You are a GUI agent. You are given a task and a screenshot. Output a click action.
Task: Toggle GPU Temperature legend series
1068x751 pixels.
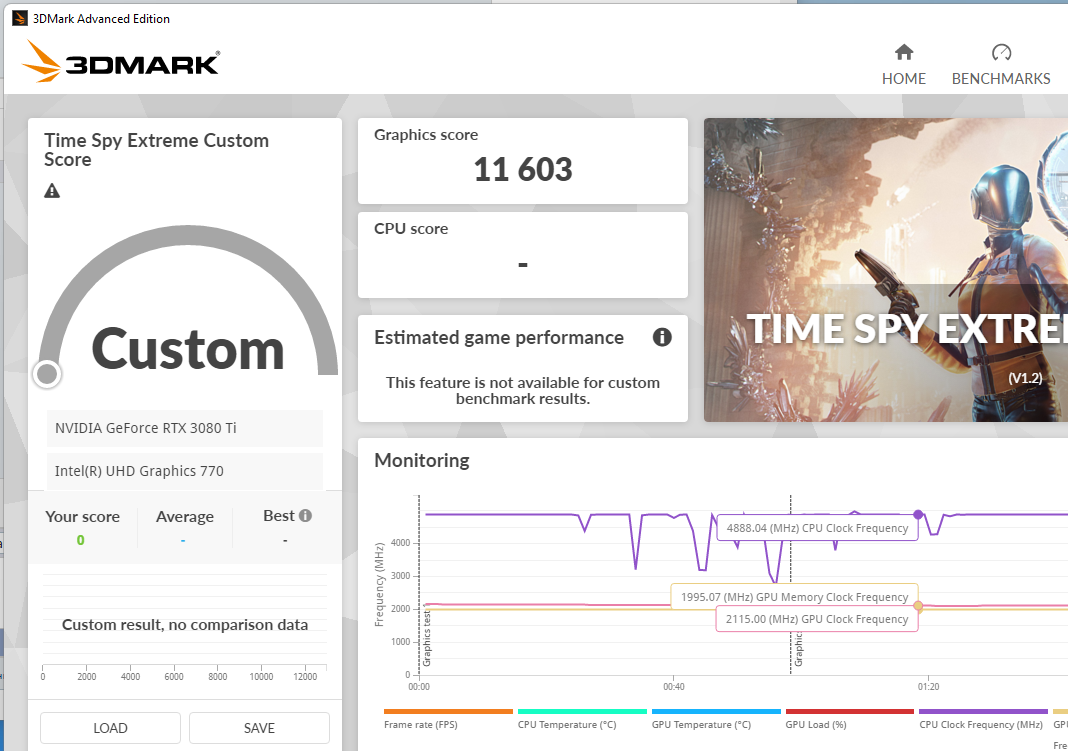coord(716,719)
